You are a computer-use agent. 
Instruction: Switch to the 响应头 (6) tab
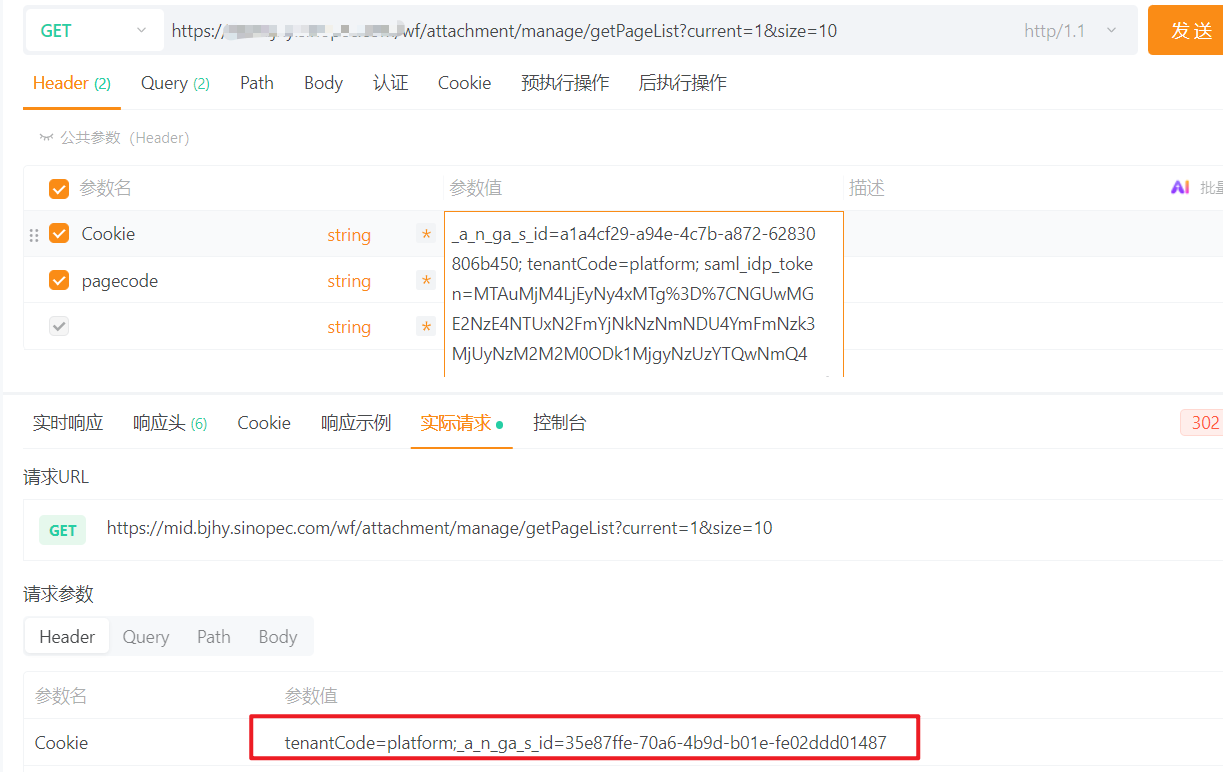point(170,423)
